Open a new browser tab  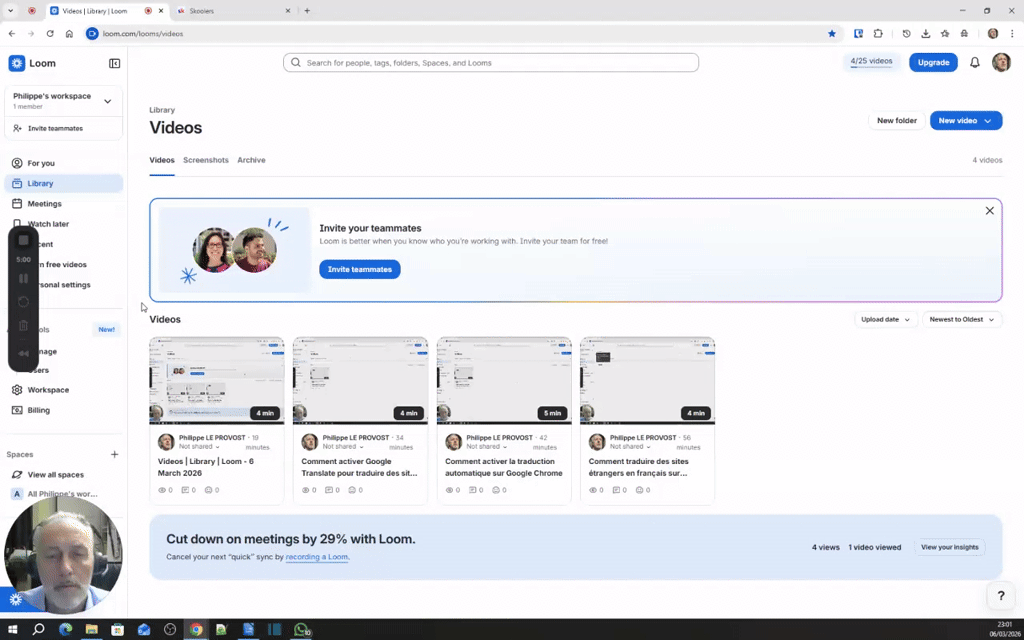click(x=307, y=10)
